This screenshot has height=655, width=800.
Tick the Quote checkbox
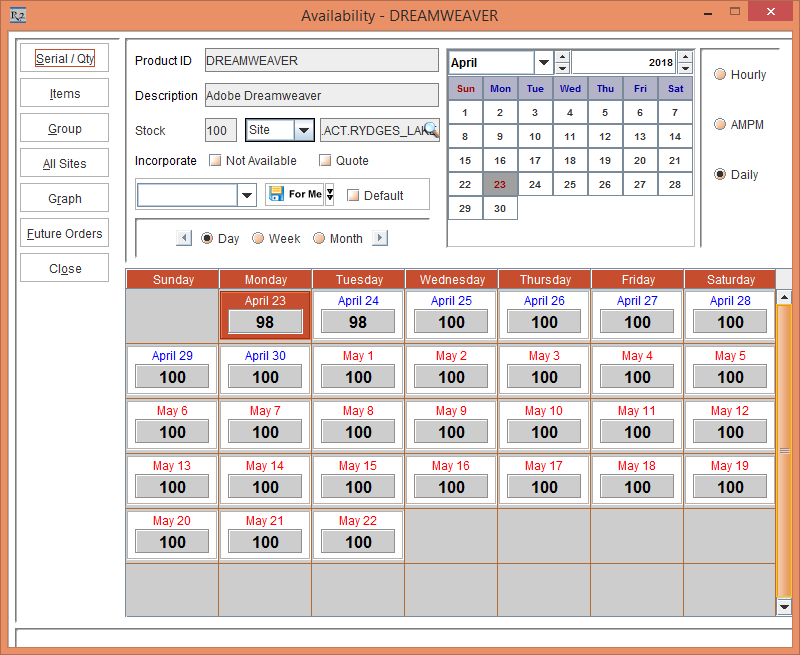tap(325, 160)
